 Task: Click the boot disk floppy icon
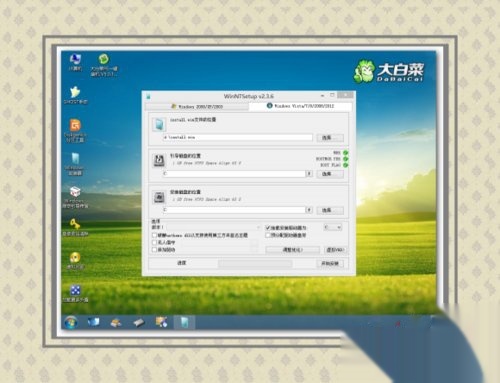click(x=159, y=160)
